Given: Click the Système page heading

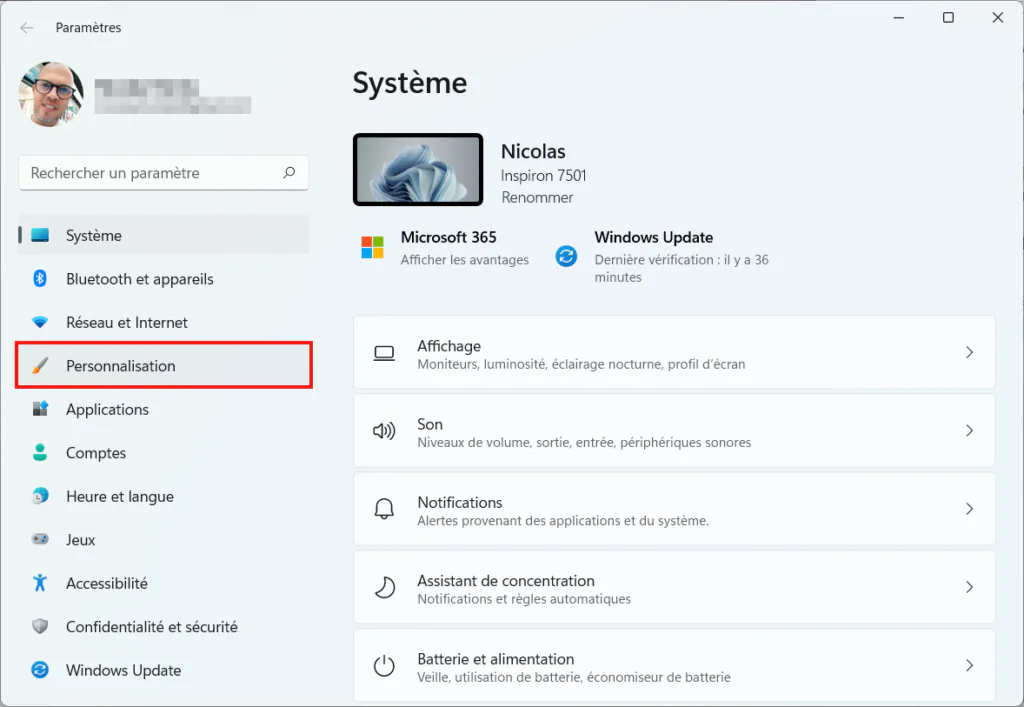Looking at the screenshot, I should pyautogui.click(x=410, y=83).
